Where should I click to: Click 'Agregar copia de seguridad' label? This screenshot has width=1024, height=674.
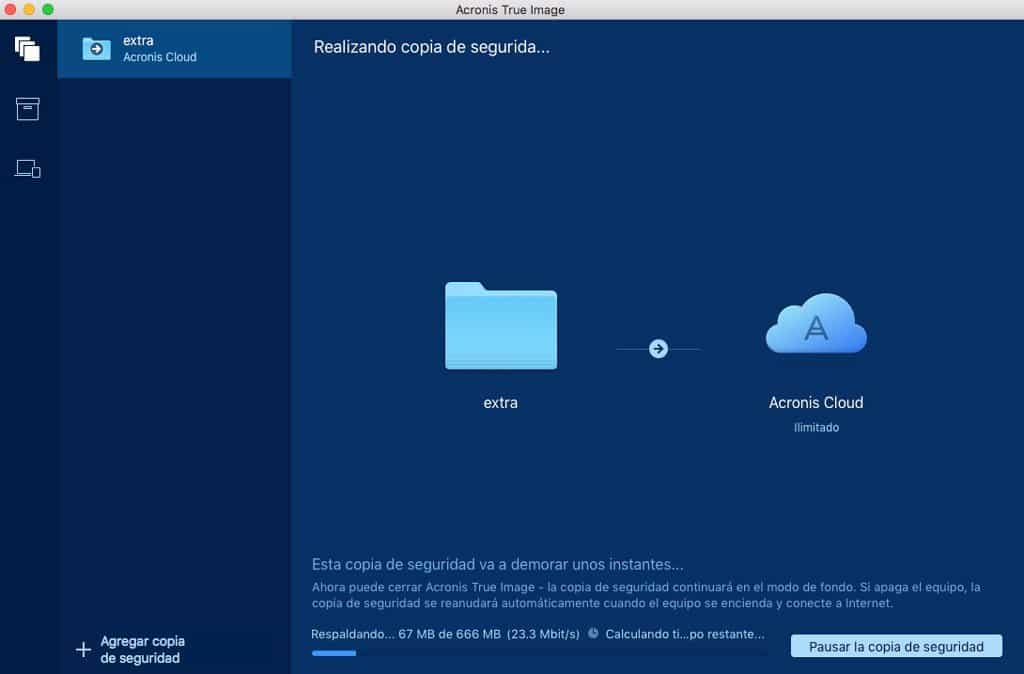click(x=142, y=650)
